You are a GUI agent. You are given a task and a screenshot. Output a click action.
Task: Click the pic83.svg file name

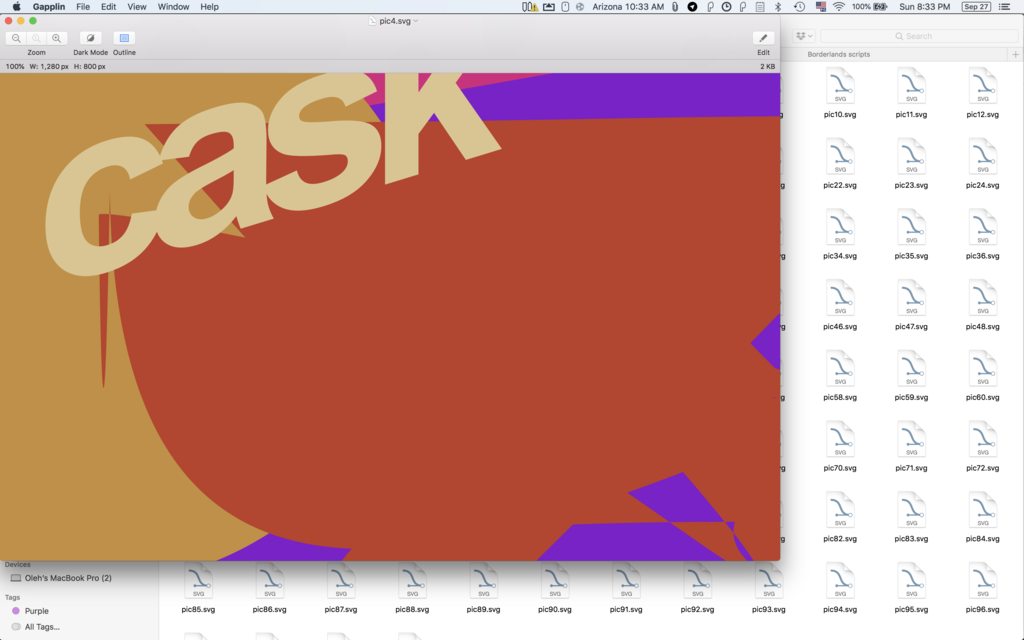coord(911,539)
